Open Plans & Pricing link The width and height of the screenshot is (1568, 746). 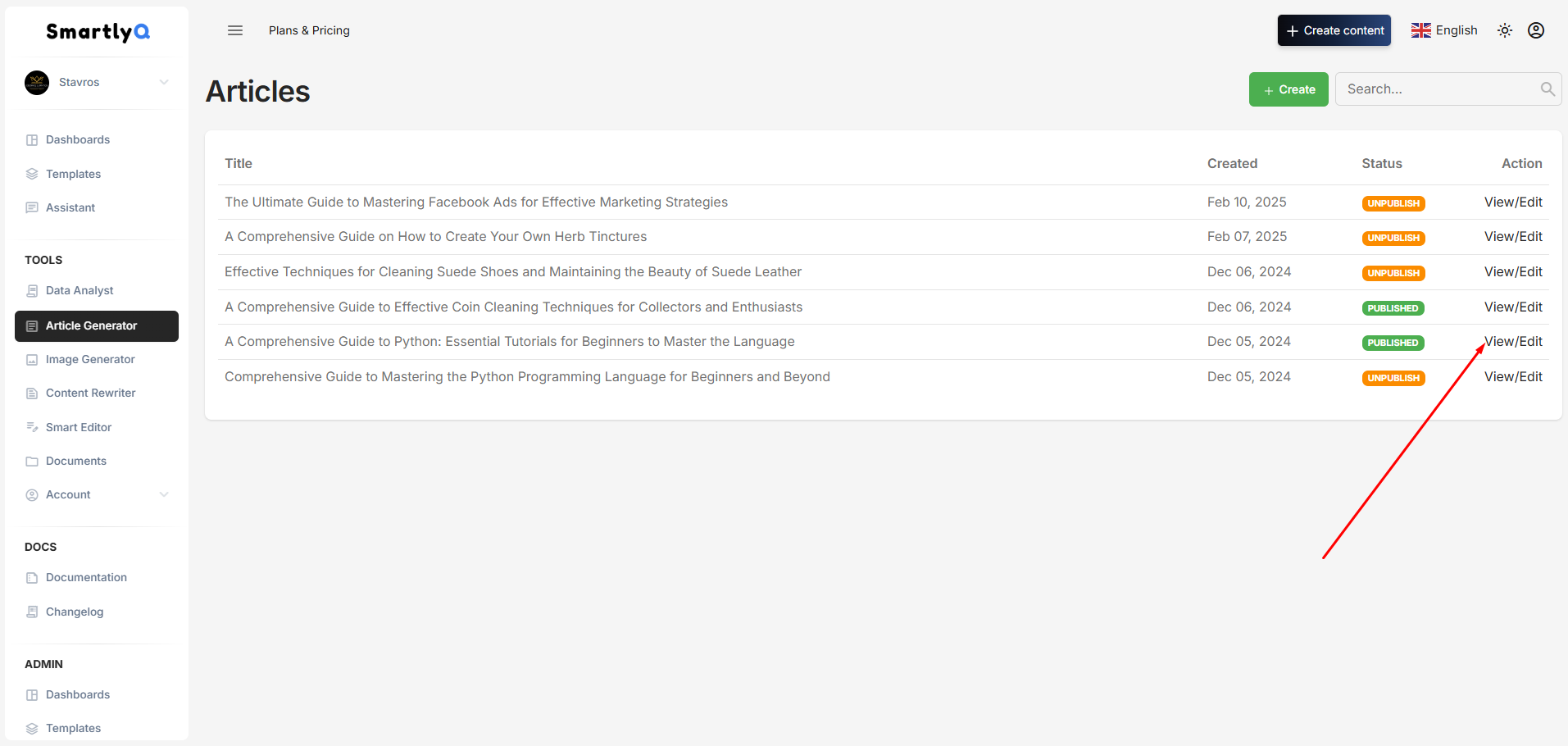[x=309, y=30]
